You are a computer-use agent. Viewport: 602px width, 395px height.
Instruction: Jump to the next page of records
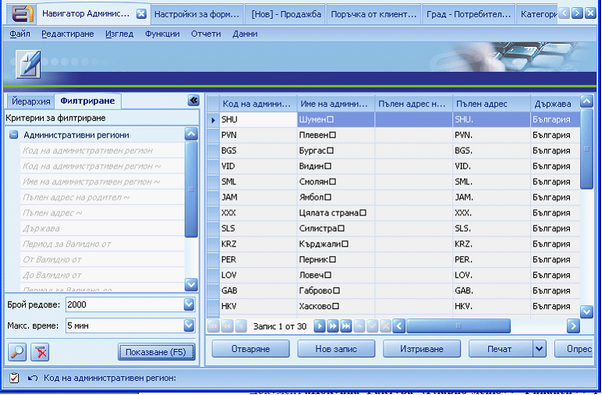(332, 326)
